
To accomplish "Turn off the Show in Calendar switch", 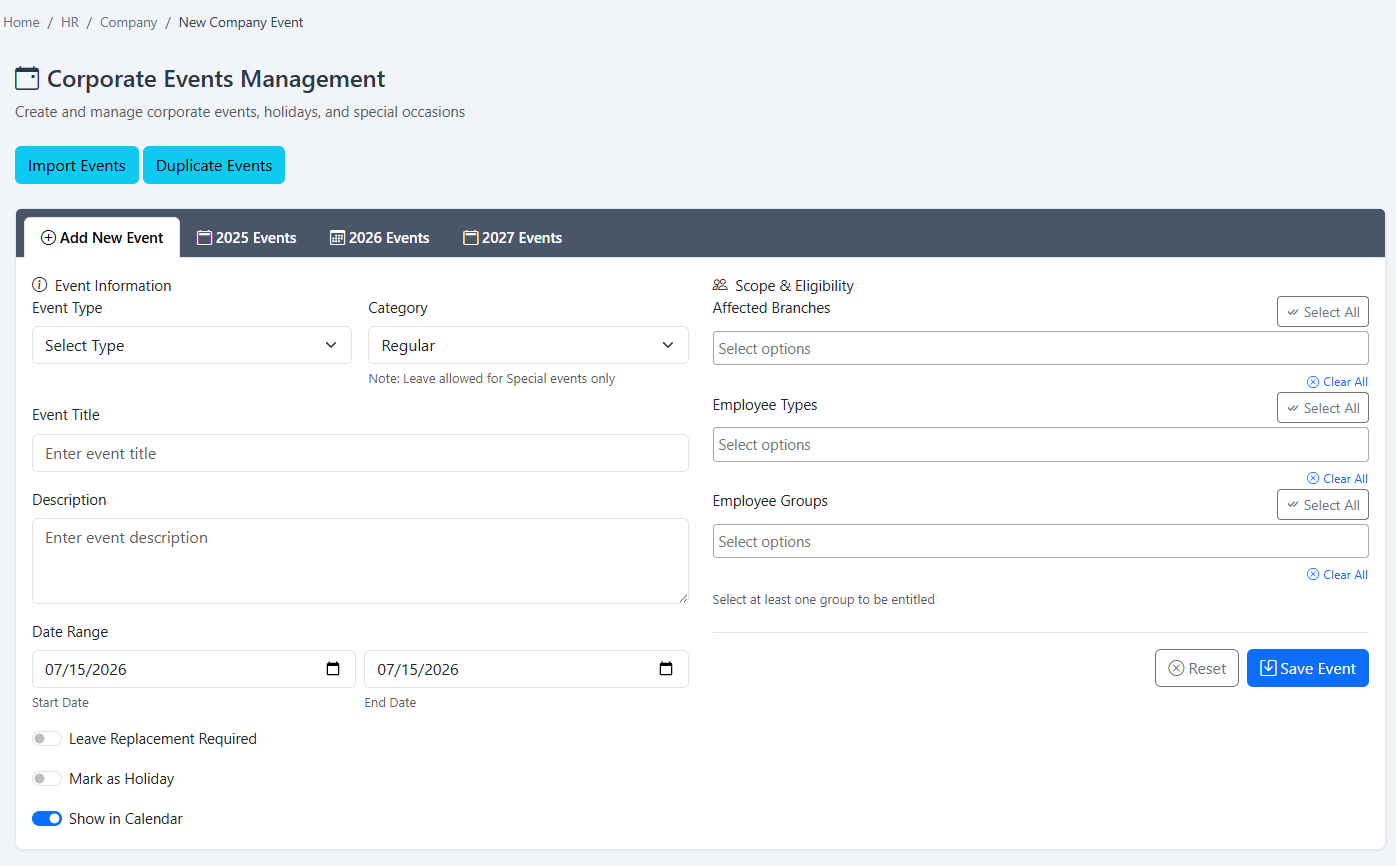I will (x=47, y=819).
